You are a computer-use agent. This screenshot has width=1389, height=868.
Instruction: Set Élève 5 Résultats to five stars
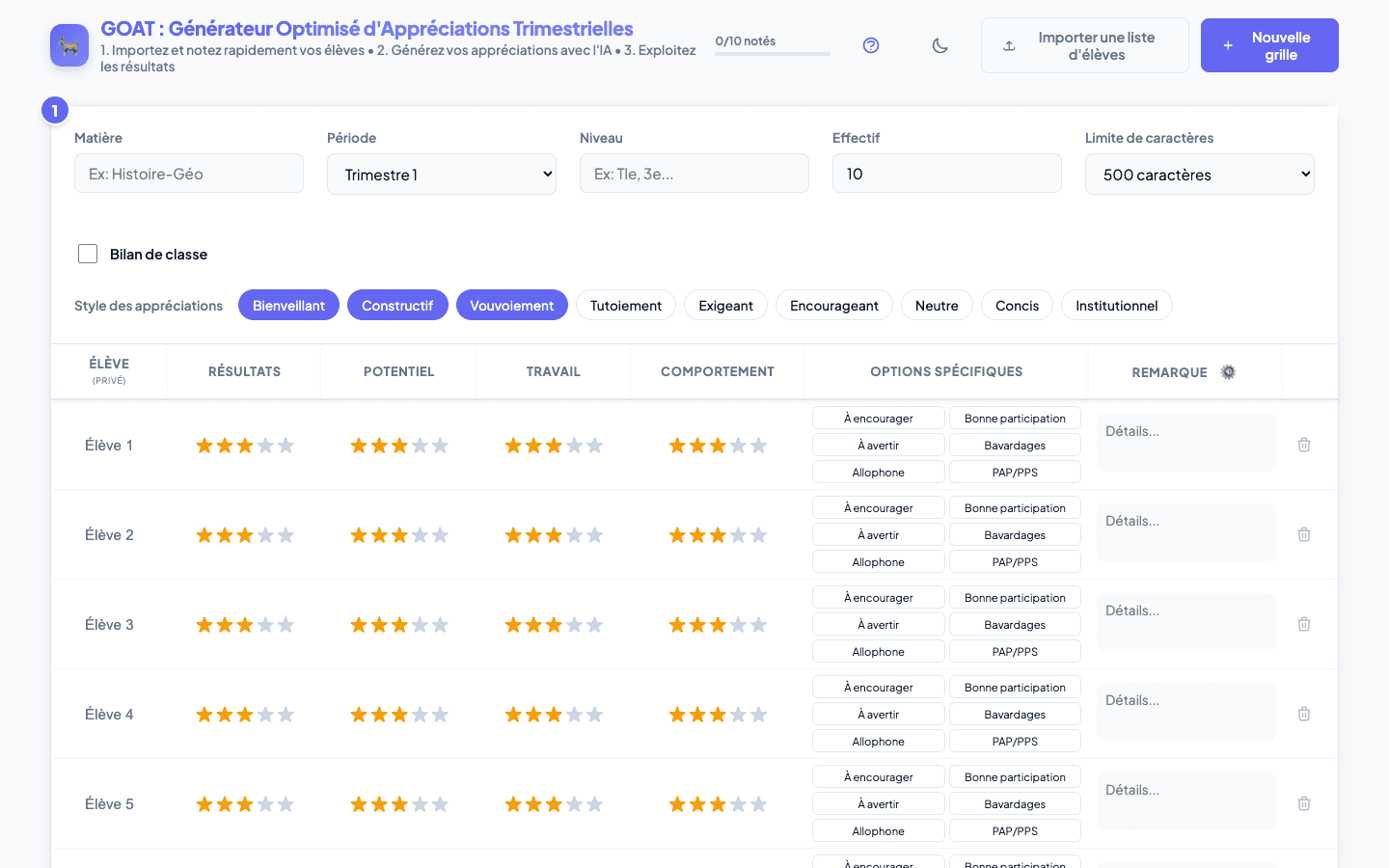(x=286, y=804)
